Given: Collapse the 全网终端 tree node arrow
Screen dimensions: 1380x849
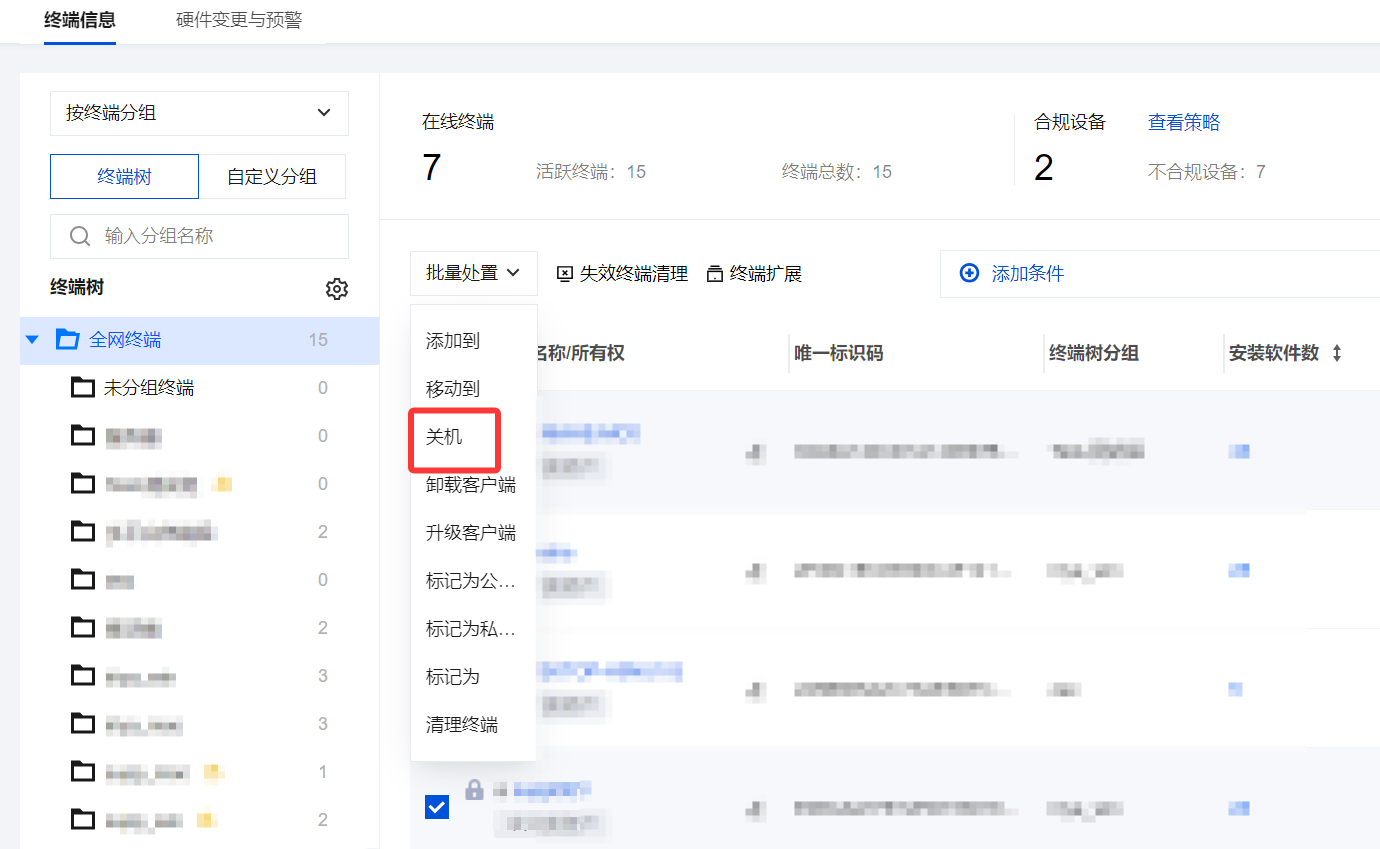Looking at the screenshot, I should pos(33,340).
